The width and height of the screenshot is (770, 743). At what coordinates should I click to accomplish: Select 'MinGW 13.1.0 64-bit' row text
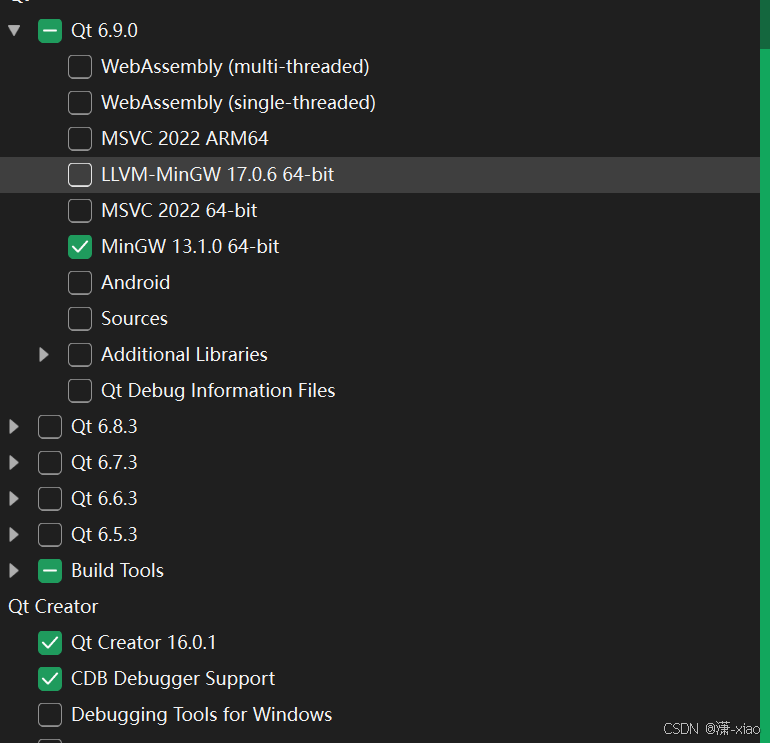190,247
